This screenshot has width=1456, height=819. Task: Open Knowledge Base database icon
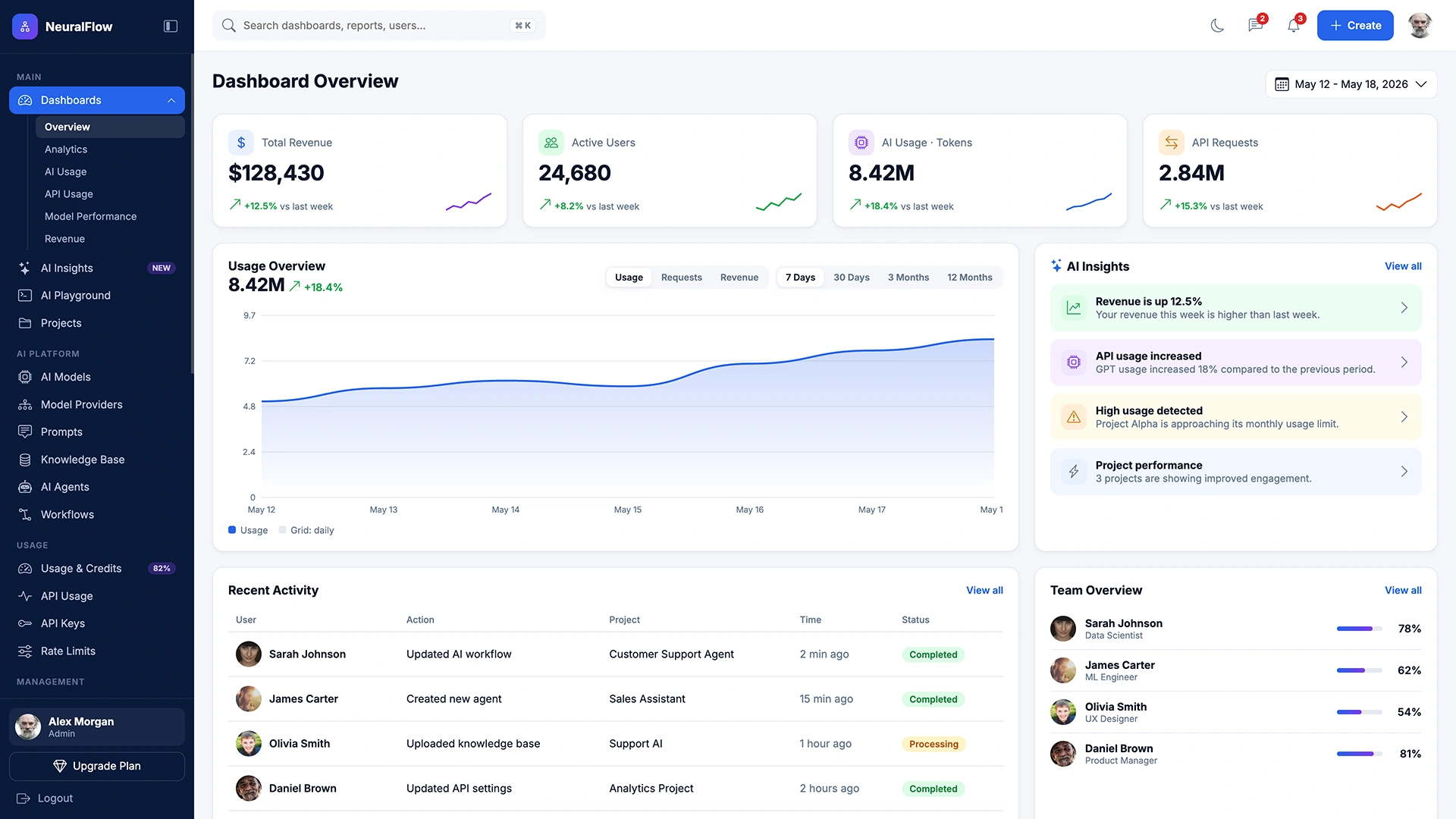point(25,460)
